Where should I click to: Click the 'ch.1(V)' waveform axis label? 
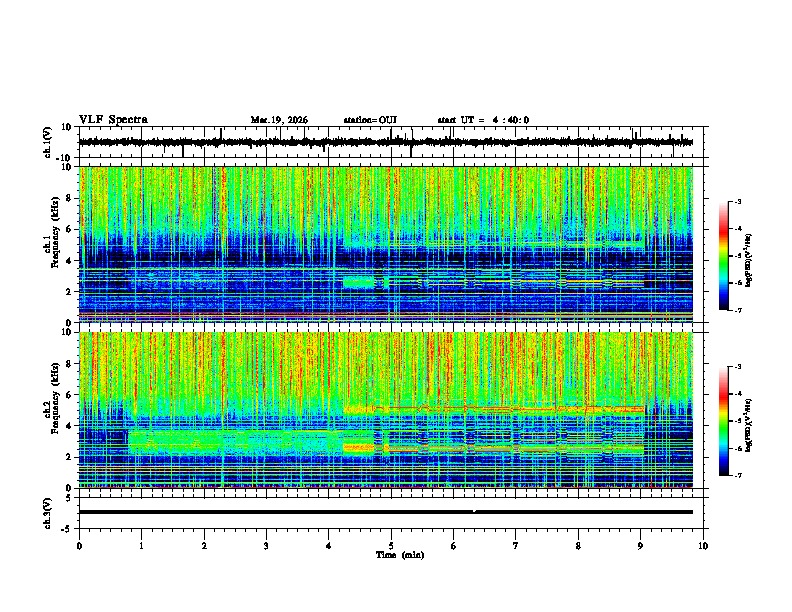point(48,142)
